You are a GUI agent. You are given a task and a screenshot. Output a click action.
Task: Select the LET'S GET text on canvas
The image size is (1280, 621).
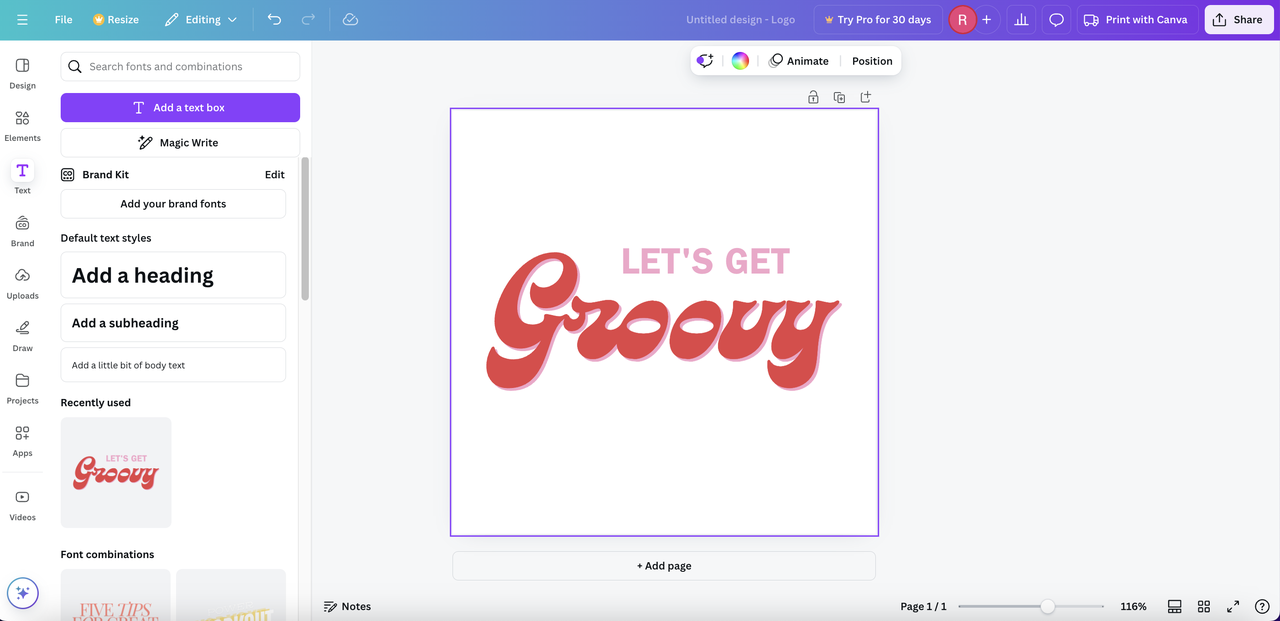[x=706, y=262]
